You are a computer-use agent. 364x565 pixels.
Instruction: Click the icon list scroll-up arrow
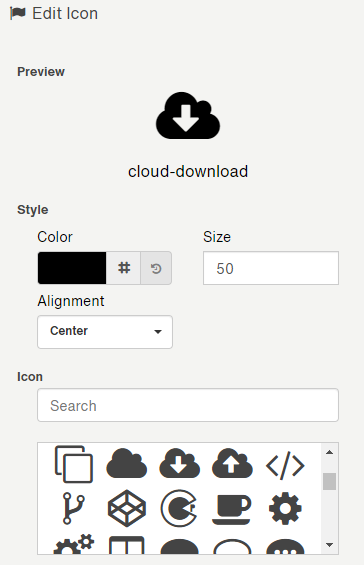point(329,452)
